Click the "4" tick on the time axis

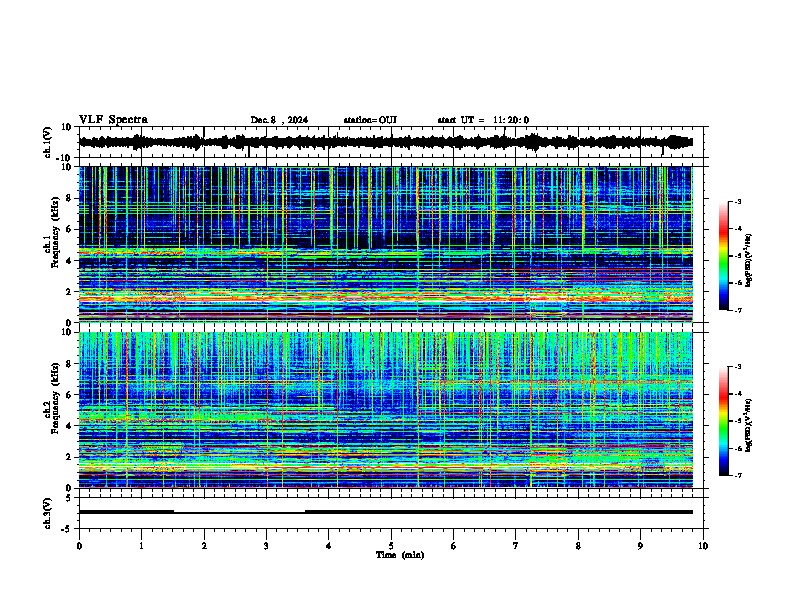pyautogui.click(x=329, y=546)
